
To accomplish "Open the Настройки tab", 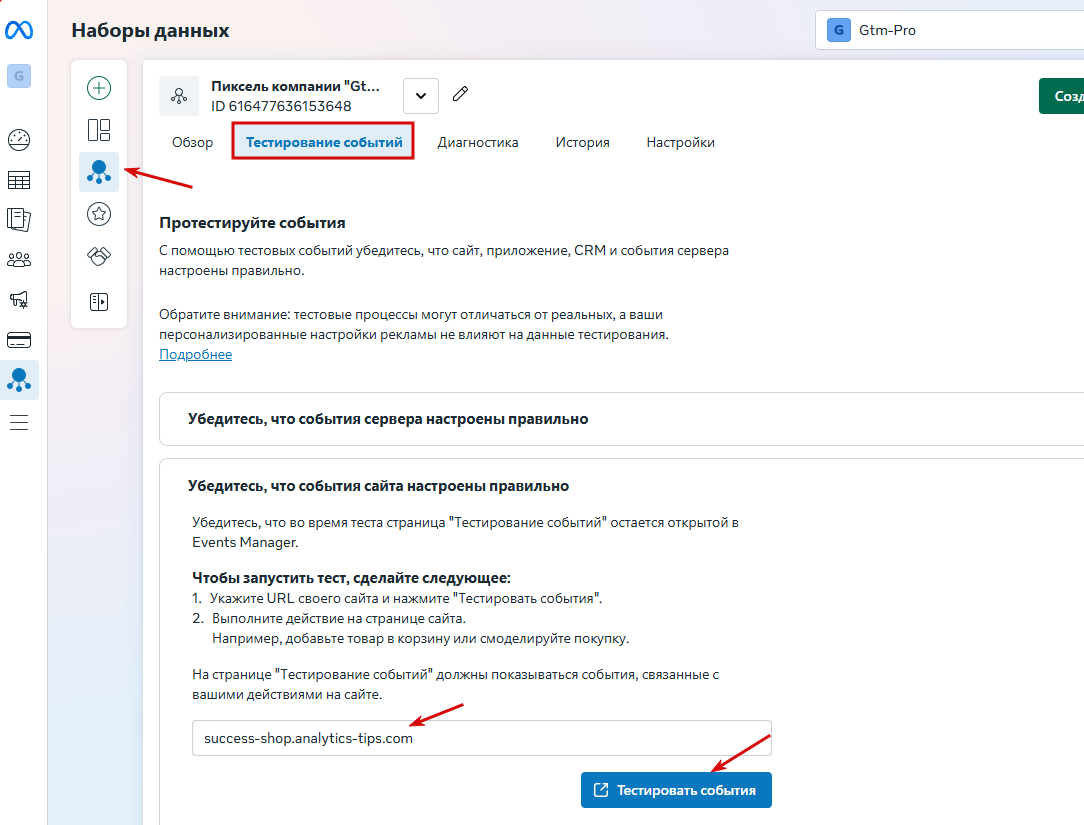I will pos(680,142).
